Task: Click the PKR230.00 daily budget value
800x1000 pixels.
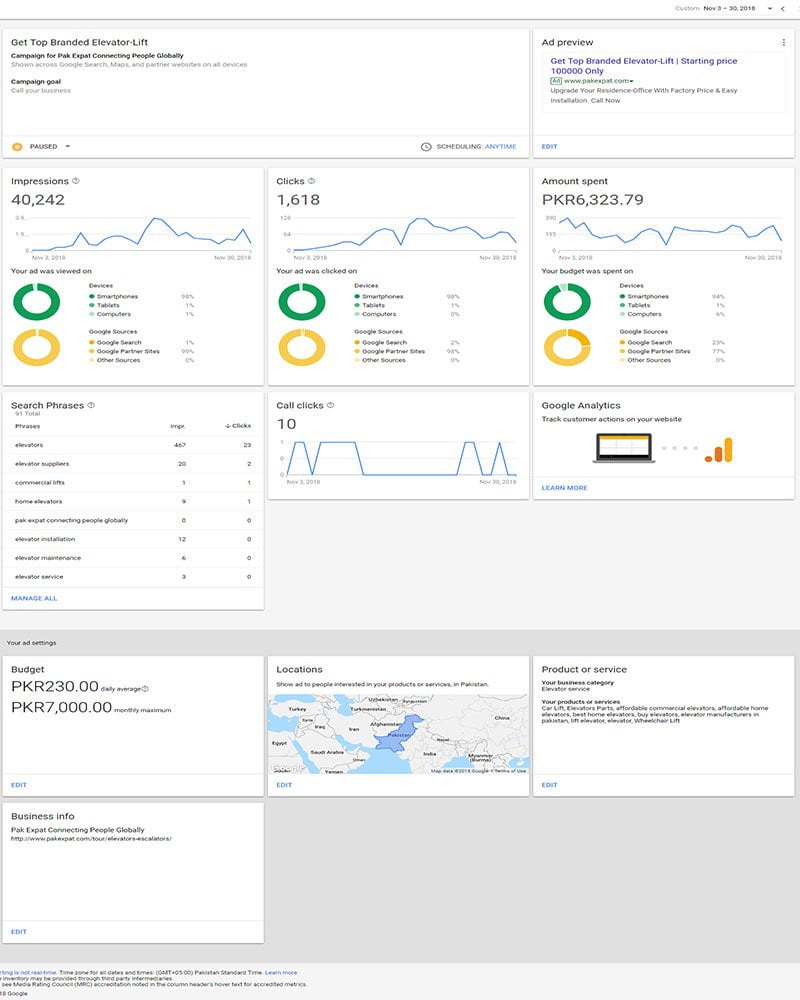Action: [55, 687]
